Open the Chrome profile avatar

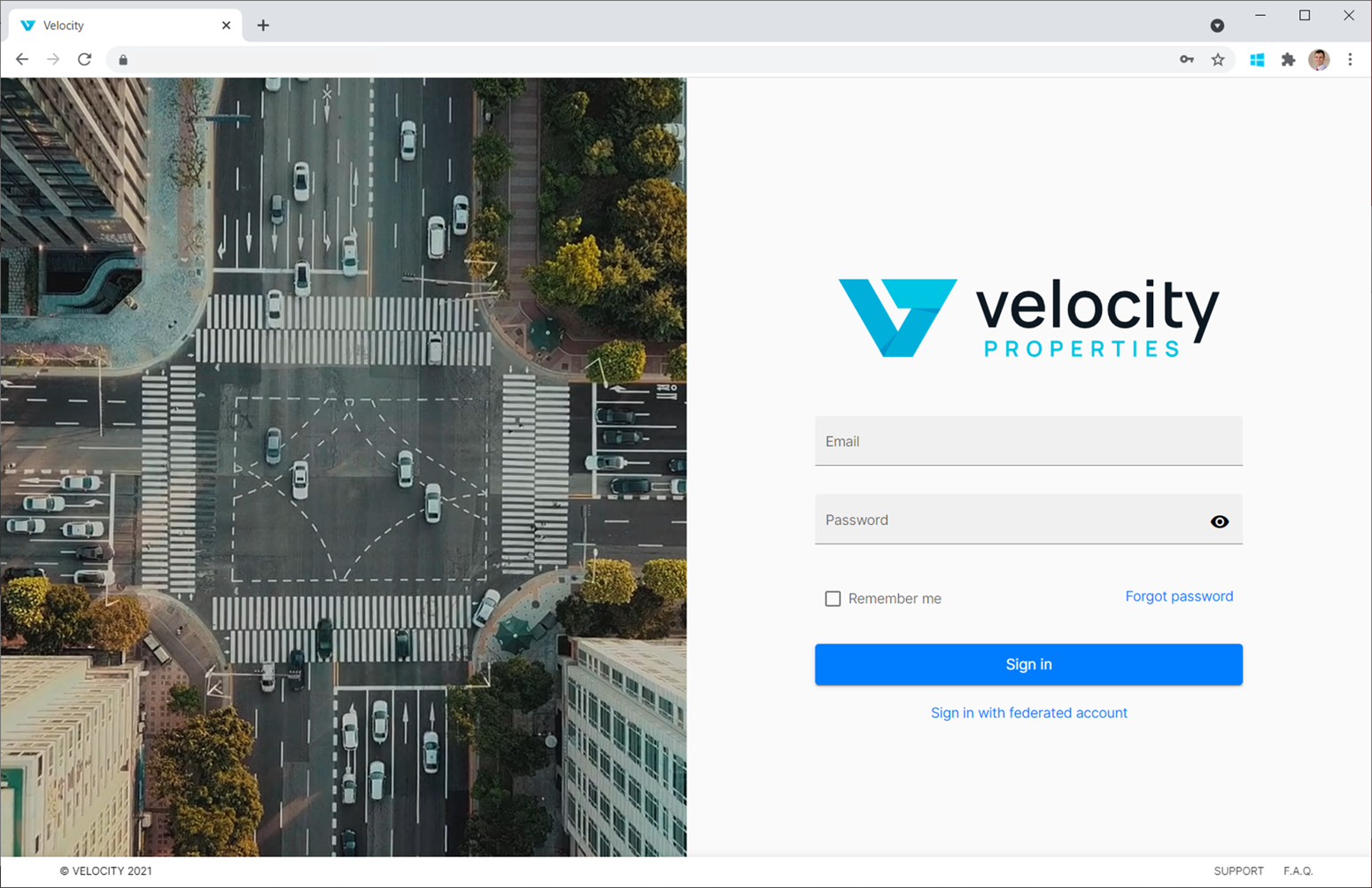click(1319, 59)
